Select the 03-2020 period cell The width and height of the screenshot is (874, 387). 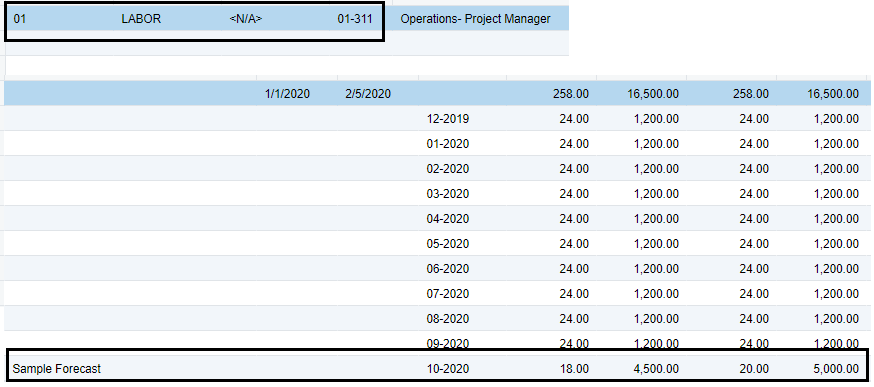tap(448, 194)
